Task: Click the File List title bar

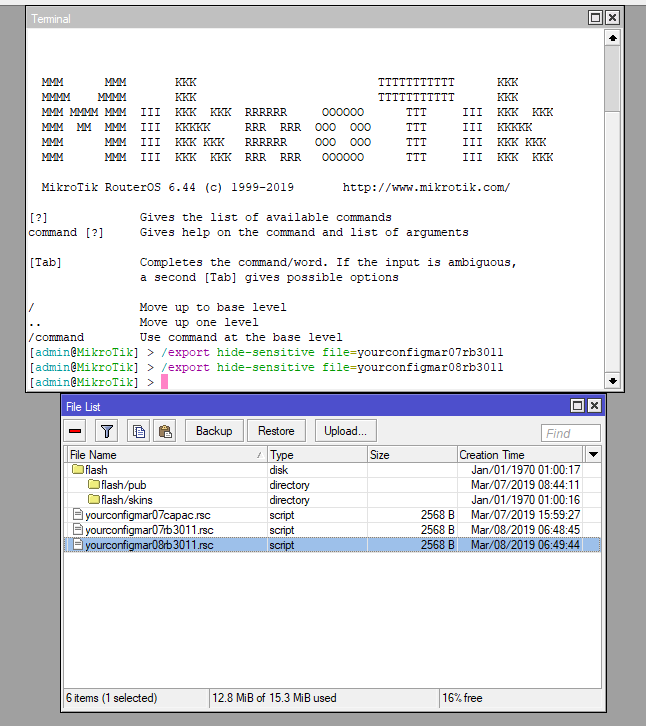Action: click(315, 407)
